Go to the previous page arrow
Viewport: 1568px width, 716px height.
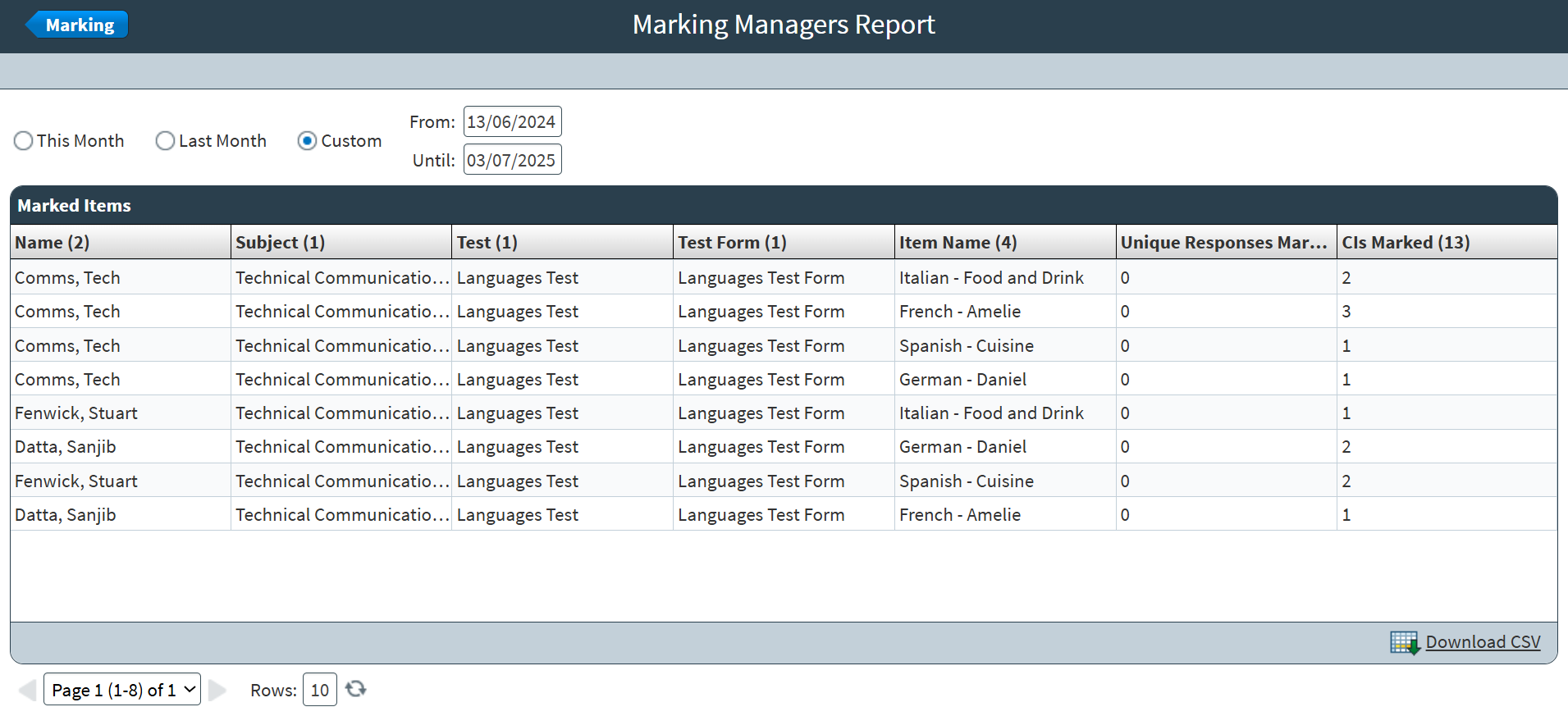(27, 690)
